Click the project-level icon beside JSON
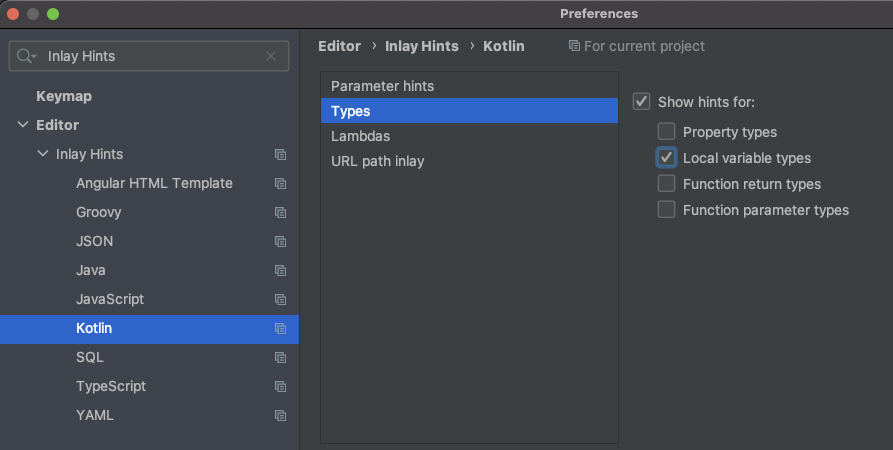 [280, 242]
